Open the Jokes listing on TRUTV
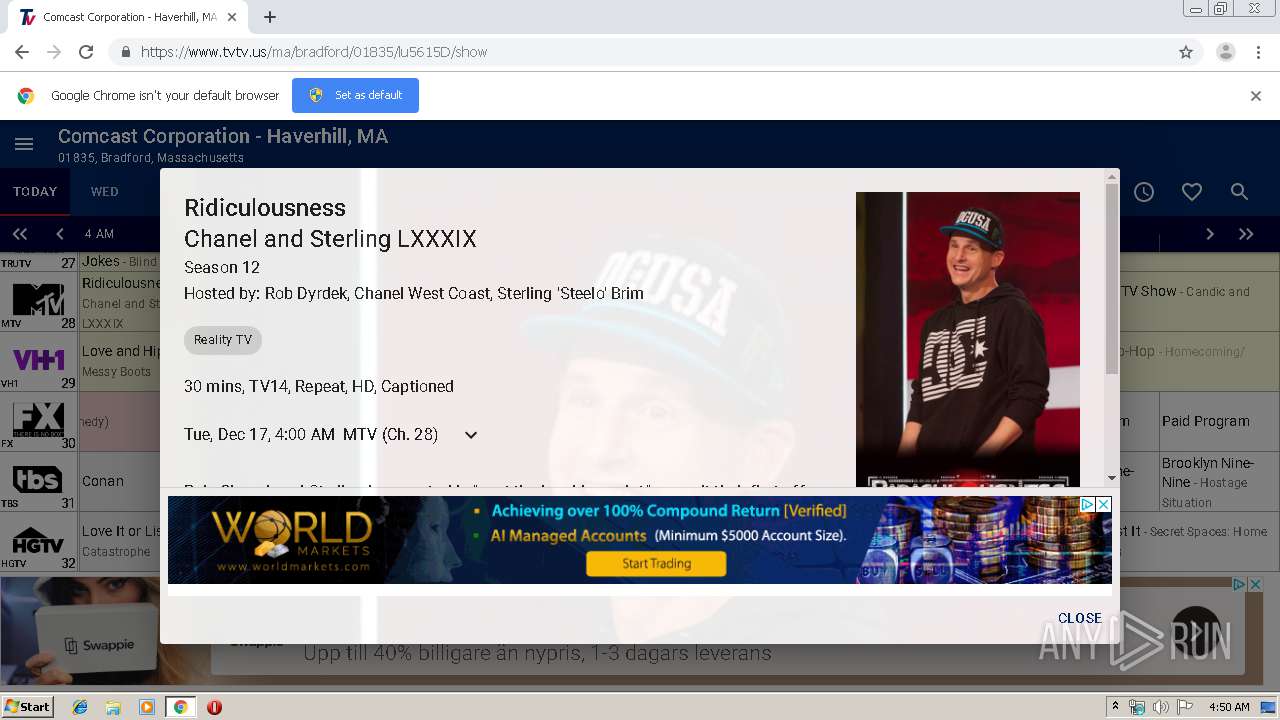Screen dimensions: 1280x720 (119, 262)
